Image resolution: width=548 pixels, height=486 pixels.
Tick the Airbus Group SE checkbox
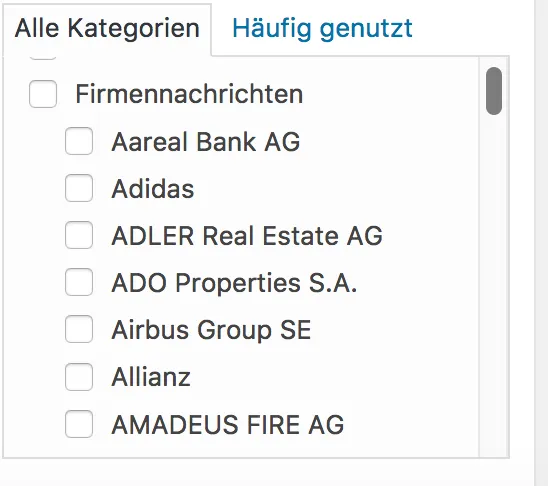[x=79, y=329]
